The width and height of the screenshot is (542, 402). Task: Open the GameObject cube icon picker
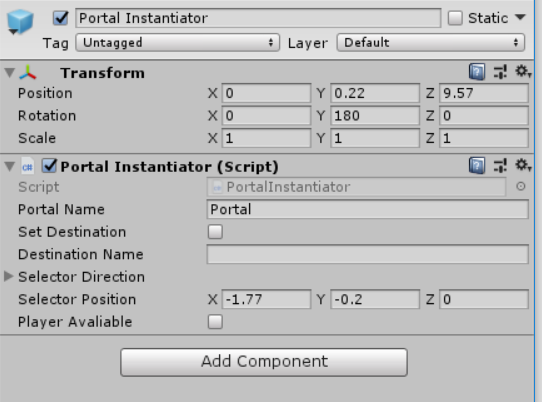[x=20, y=22]
